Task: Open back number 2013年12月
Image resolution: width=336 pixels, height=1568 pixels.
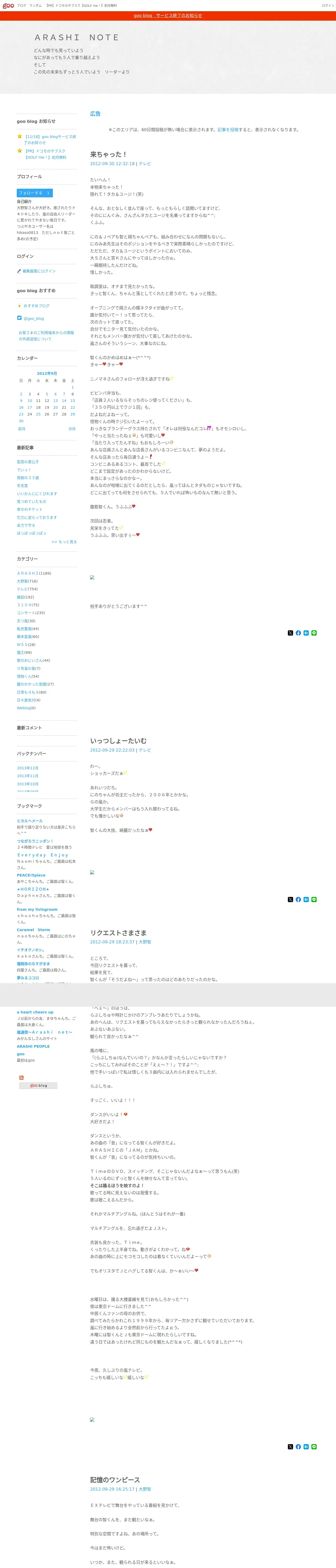Action: tap(27, 768)
